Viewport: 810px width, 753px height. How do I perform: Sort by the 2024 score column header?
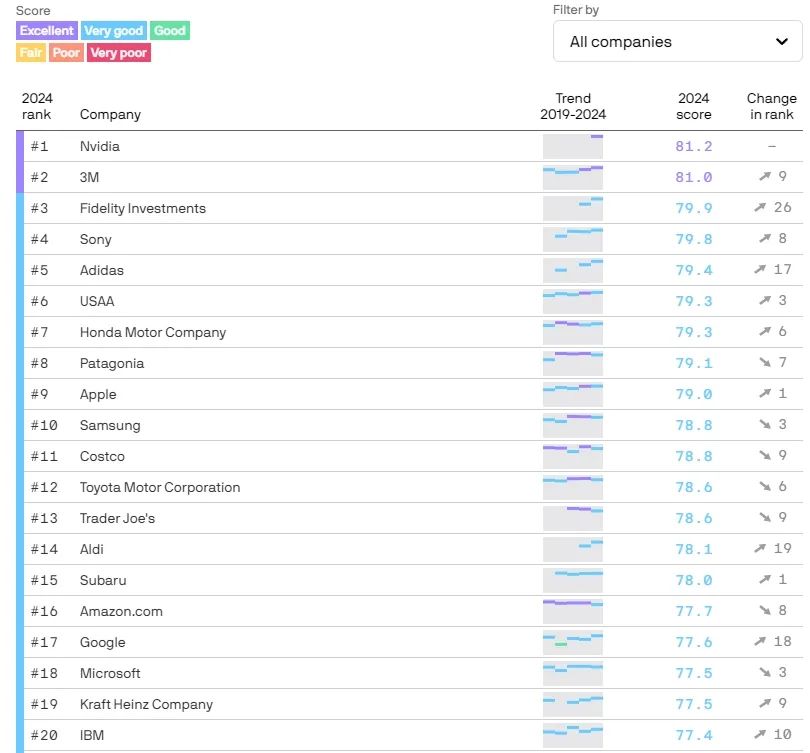click(693, 106)
